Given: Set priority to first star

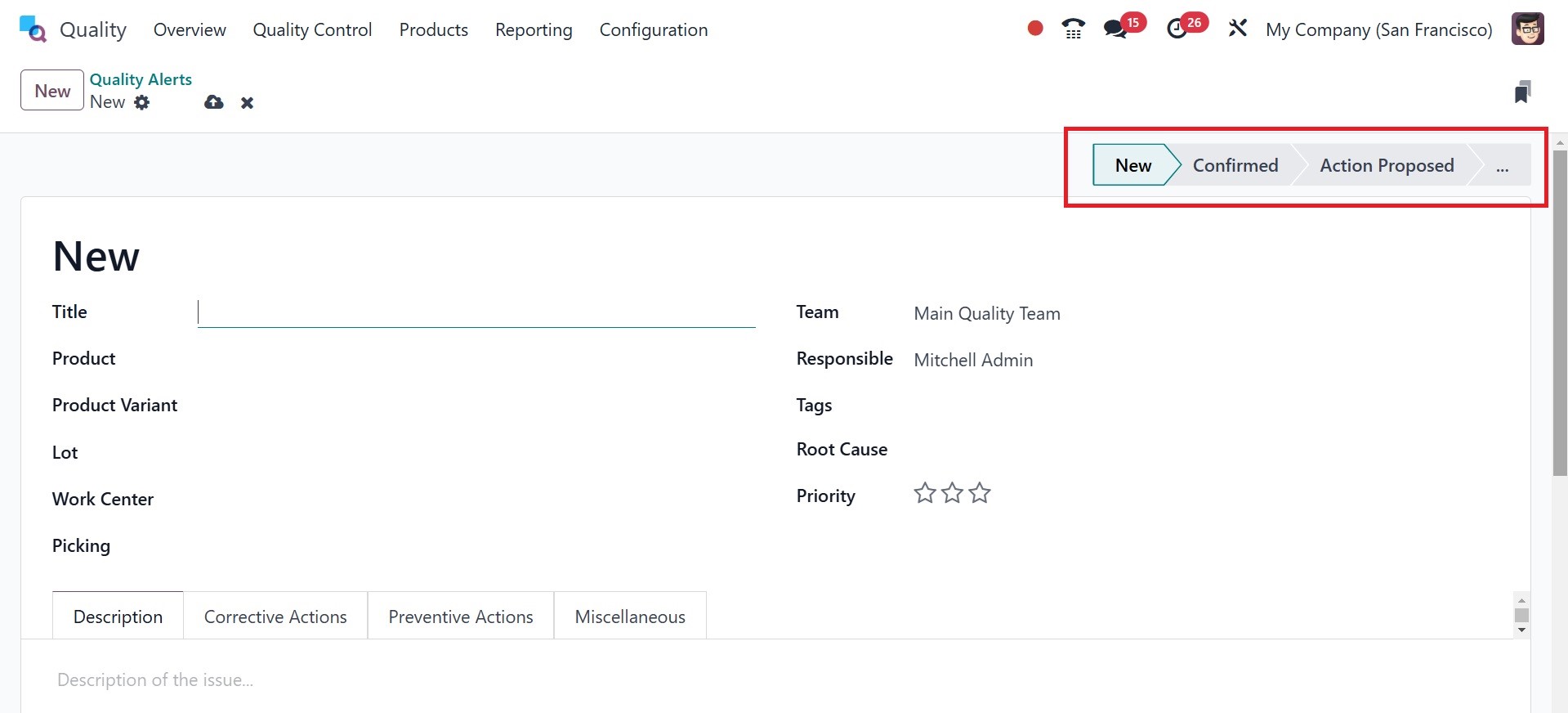Looking at the screenshot, I should 924,493.
